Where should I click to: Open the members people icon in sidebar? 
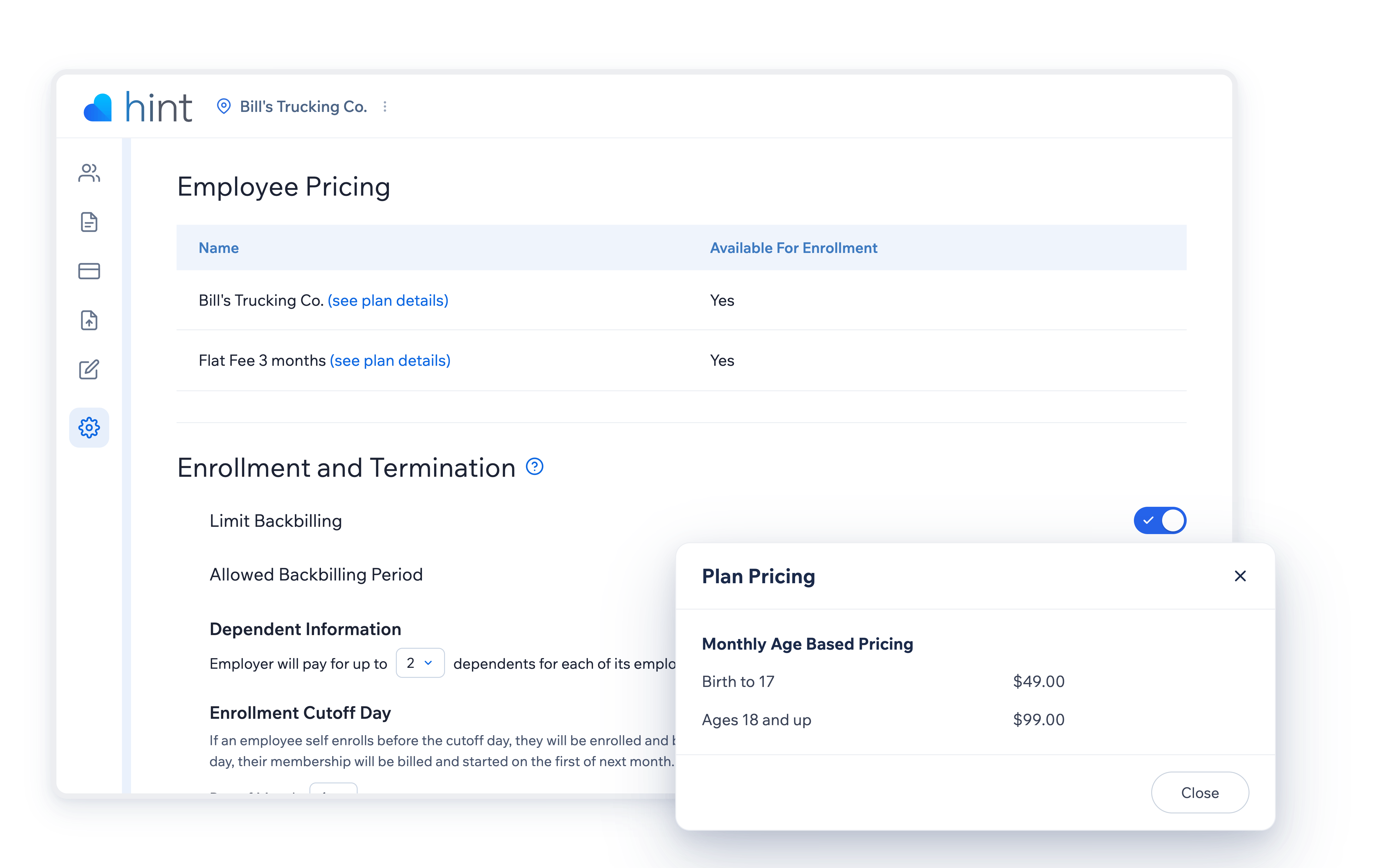point(89,173)
